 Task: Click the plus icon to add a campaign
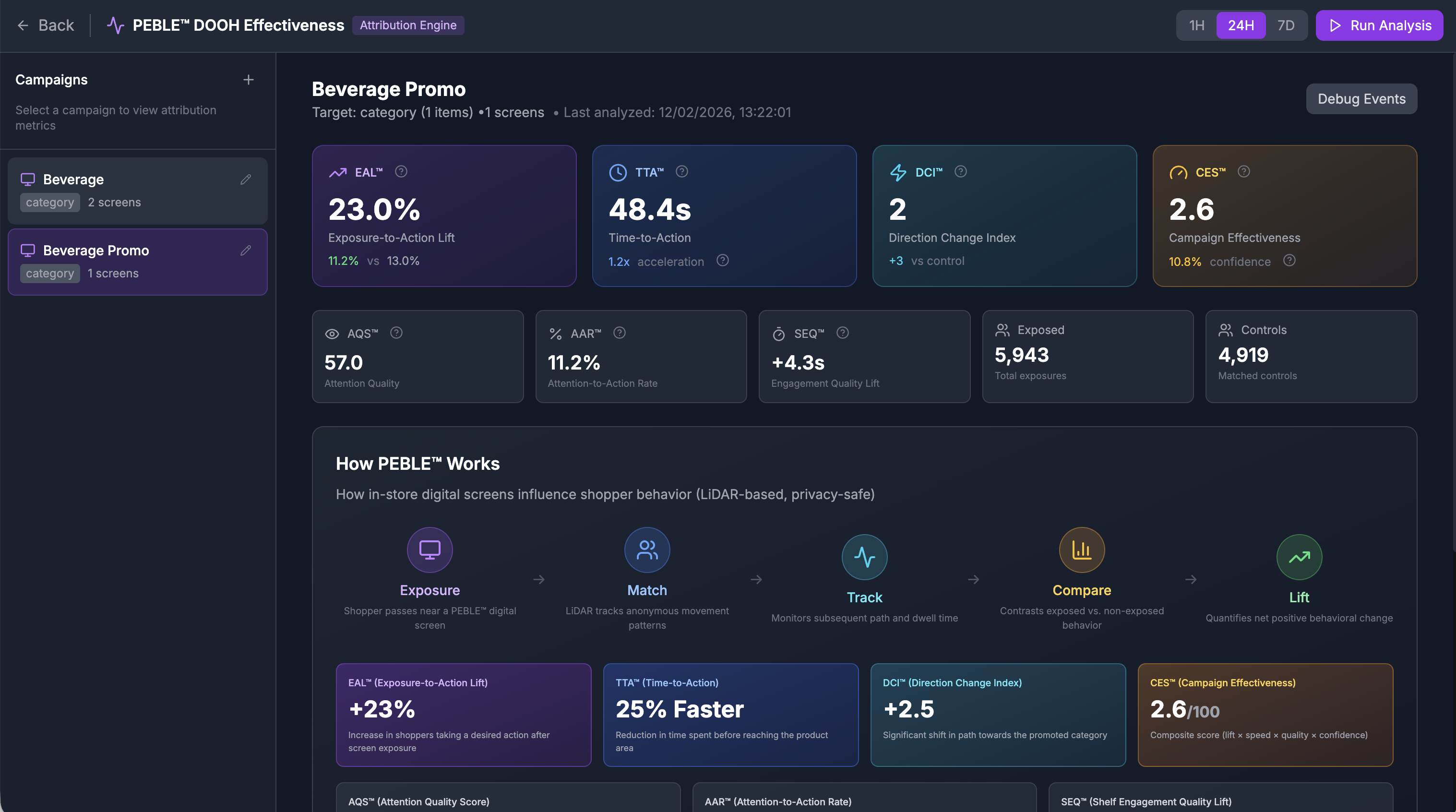pyautogui.click(x=249, y=79)
